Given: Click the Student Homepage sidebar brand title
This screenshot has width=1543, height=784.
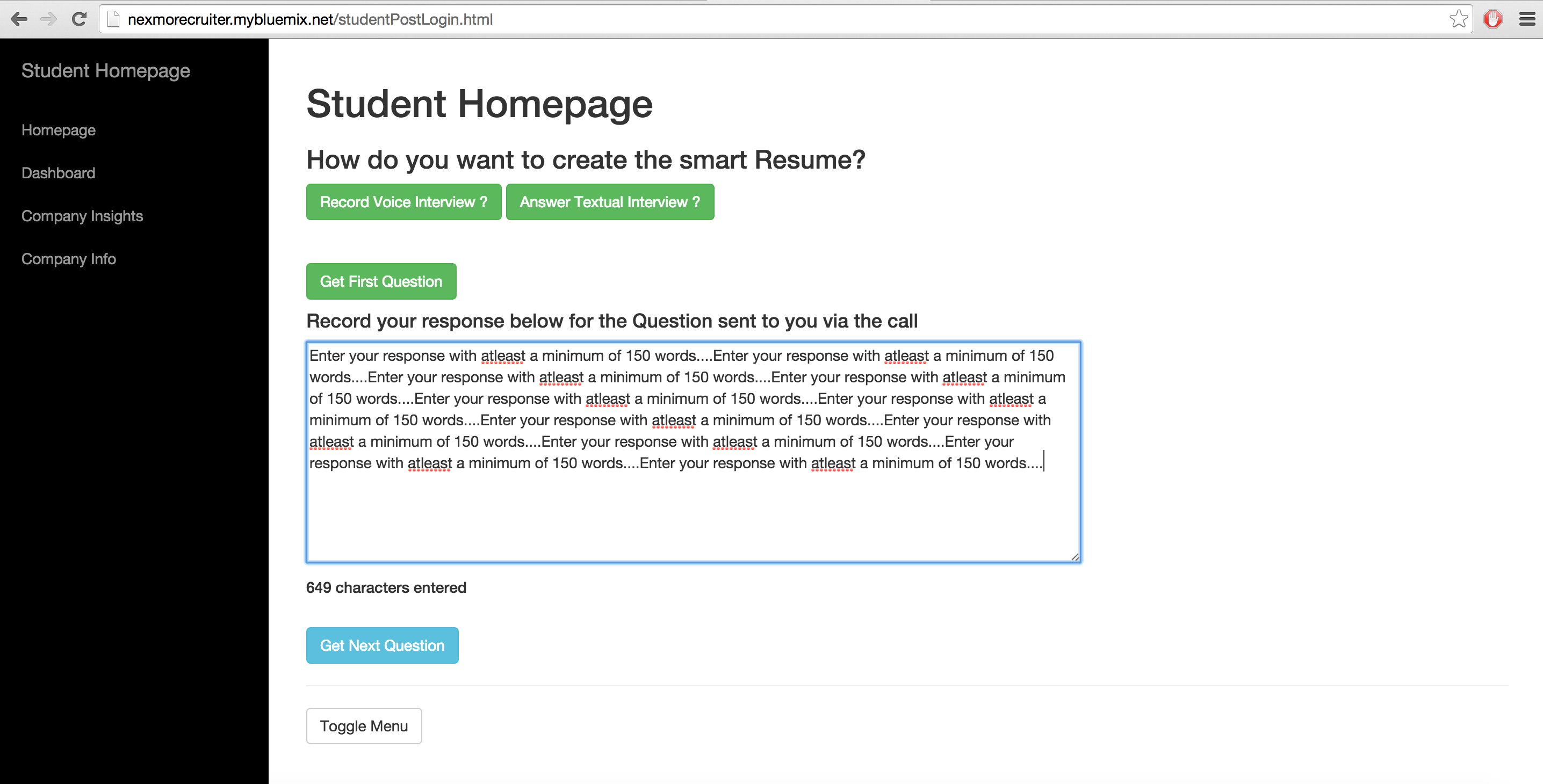Looking at the screenshot, I should 105,71.
